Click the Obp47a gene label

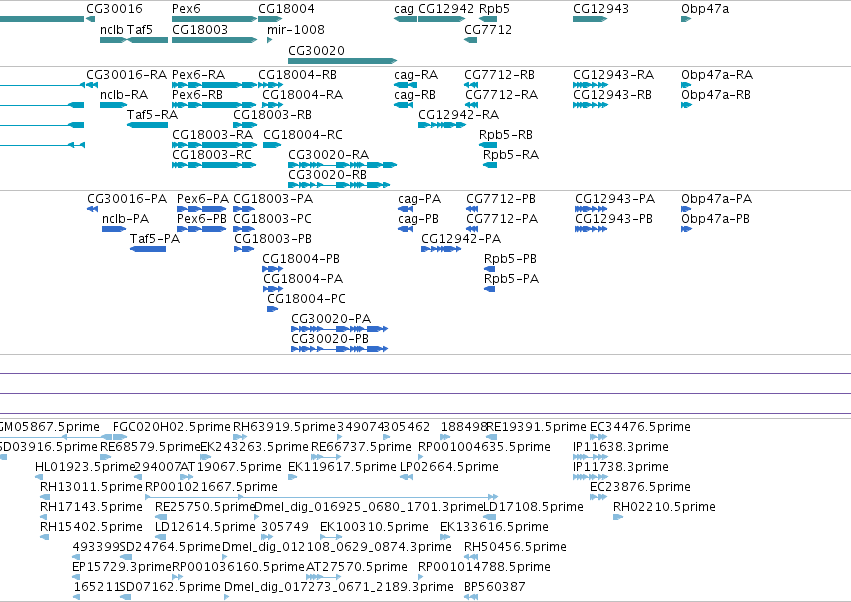tap(705, 9)
